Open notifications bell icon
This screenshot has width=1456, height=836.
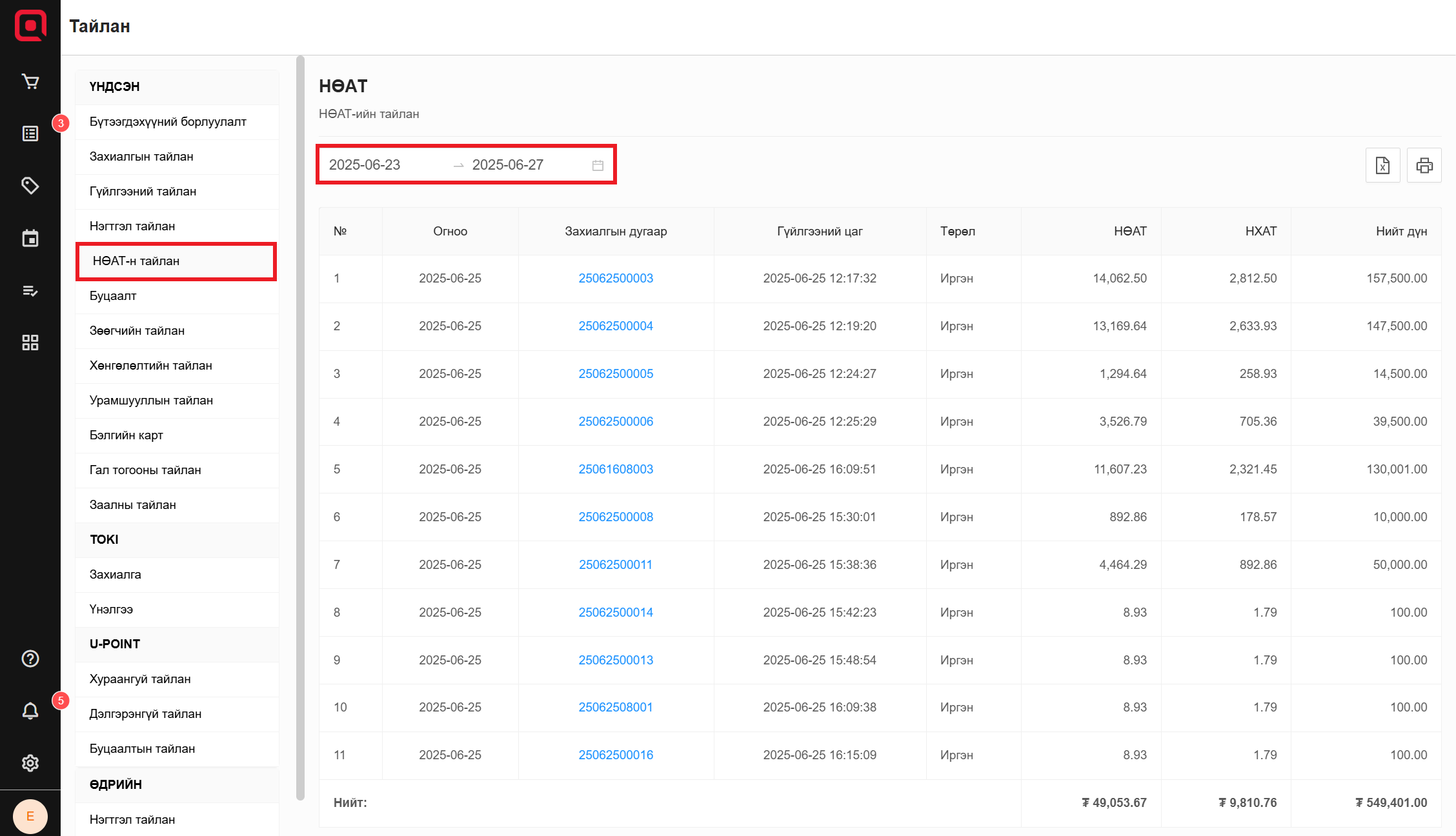coord(30,711)
